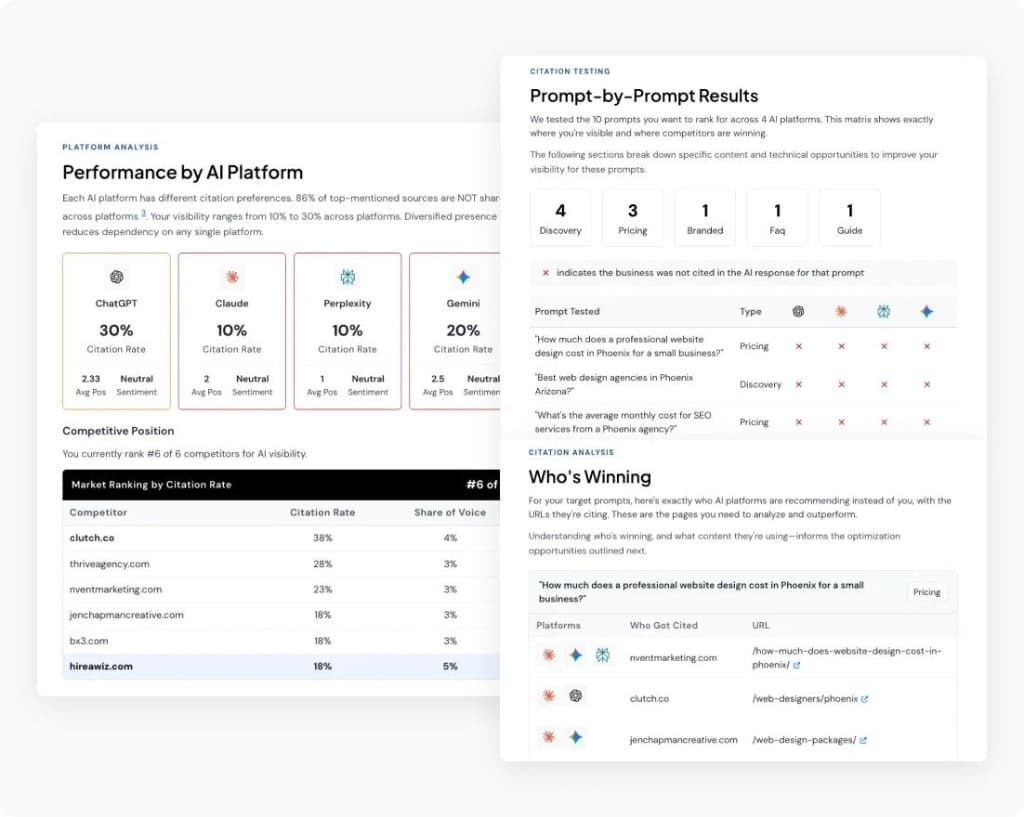Click ChatGPT X mark for website design cost prompt
The image size is (1024, 817).
coord(799,346)
